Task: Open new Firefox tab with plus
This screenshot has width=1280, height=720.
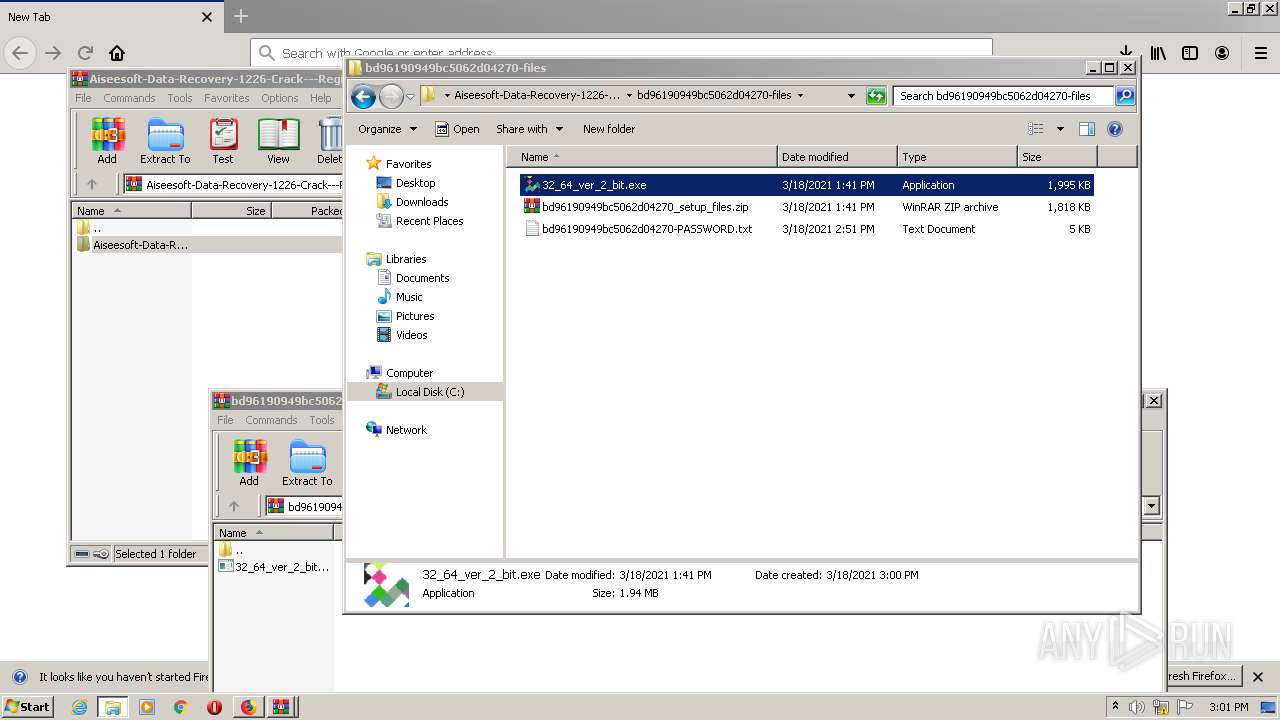Action: pos(241,17)
